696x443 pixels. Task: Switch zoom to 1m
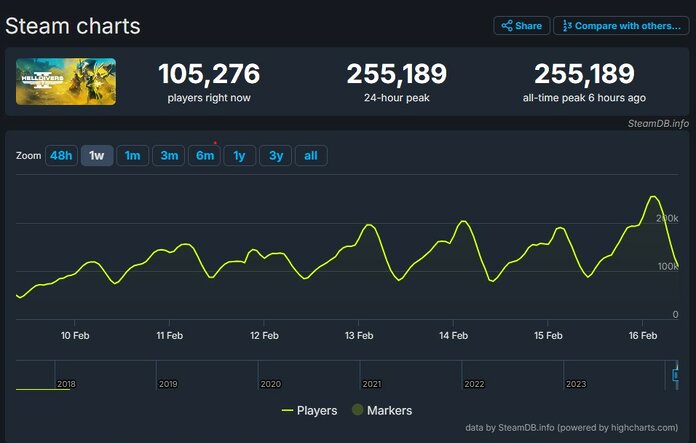[x=132, y=156]
